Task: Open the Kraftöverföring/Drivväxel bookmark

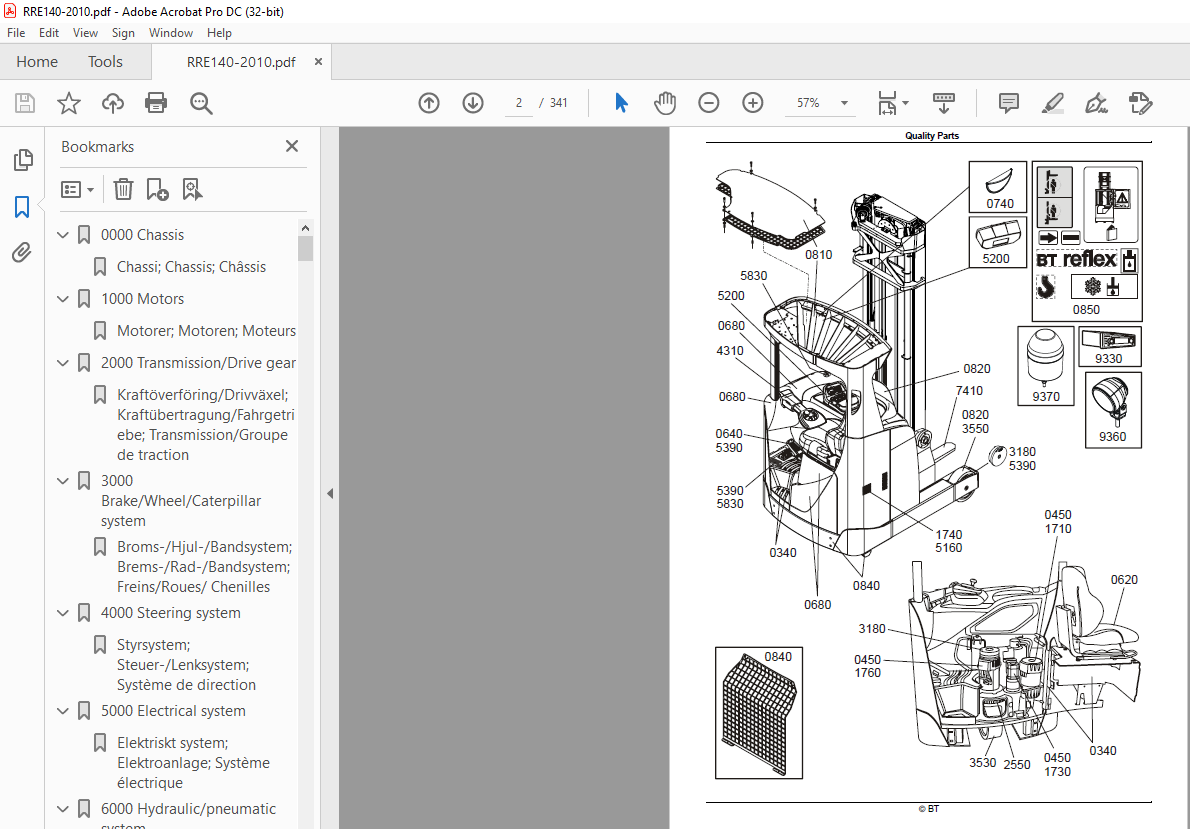Action: [206, 424]
